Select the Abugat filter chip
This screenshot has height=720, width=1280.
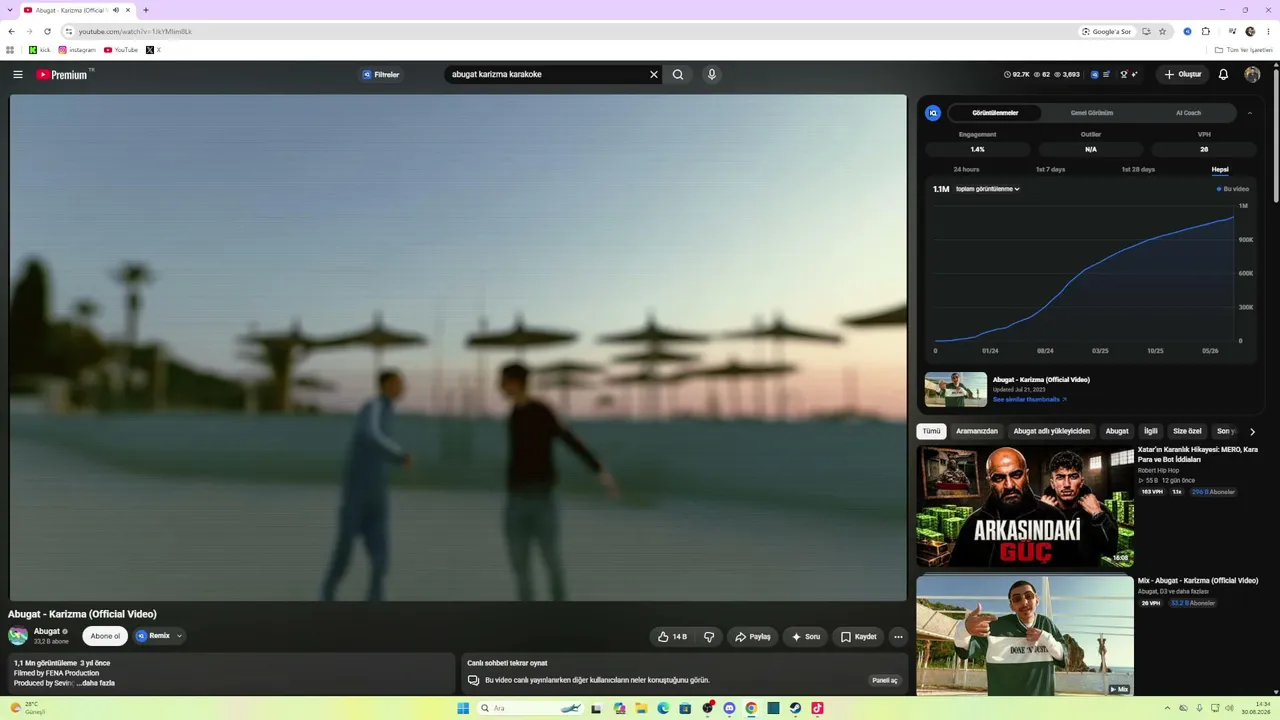[1117, 431]
